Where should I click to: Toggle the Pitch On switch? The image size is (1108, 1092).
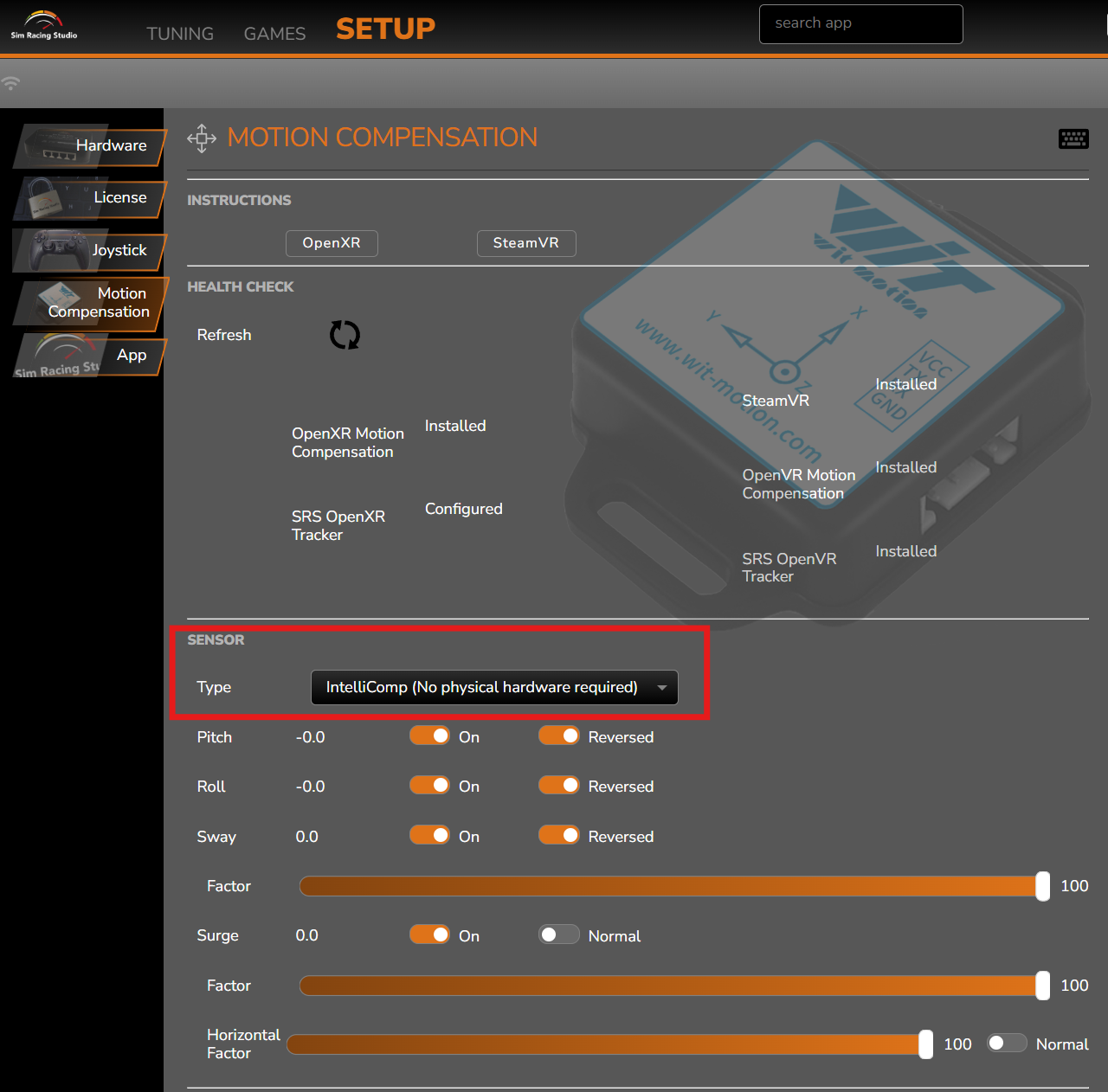[429, 735]
